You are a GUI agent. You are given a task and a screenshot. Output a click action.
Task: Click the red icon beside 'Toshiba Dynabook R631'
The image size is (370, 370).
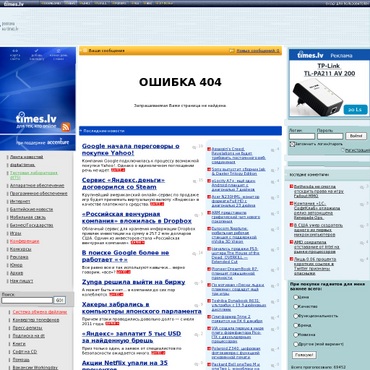click(209, 301)
